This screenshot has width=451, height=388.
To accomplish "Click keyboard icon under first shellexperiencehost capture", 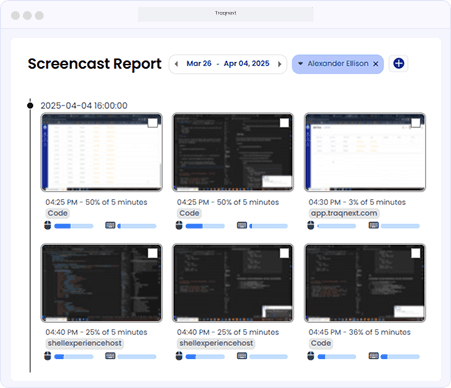I will click(x=110, y=356).
